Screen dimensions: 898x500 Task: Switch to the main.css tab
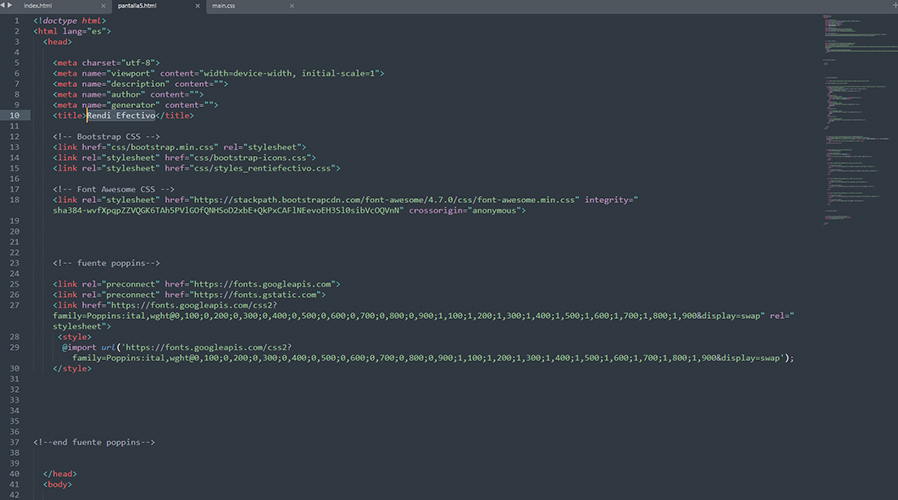223,6
